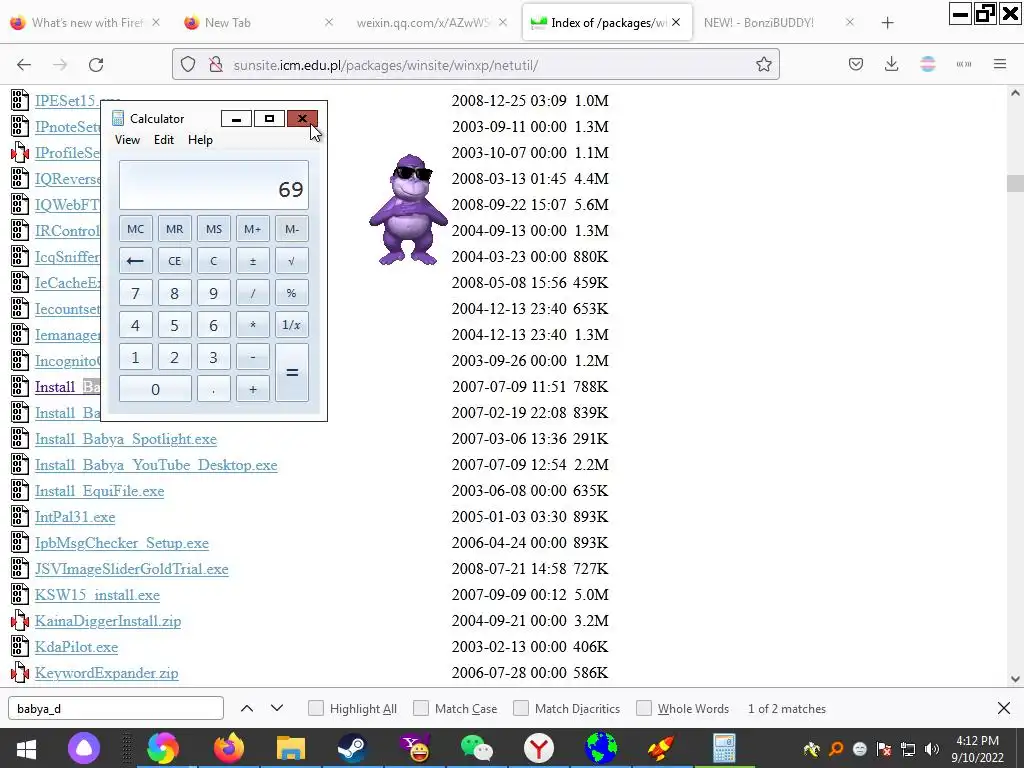Viewport: 1024px width, 768px height.
Task: Click the calculator CE button
Action: click(x=174, y=261)
